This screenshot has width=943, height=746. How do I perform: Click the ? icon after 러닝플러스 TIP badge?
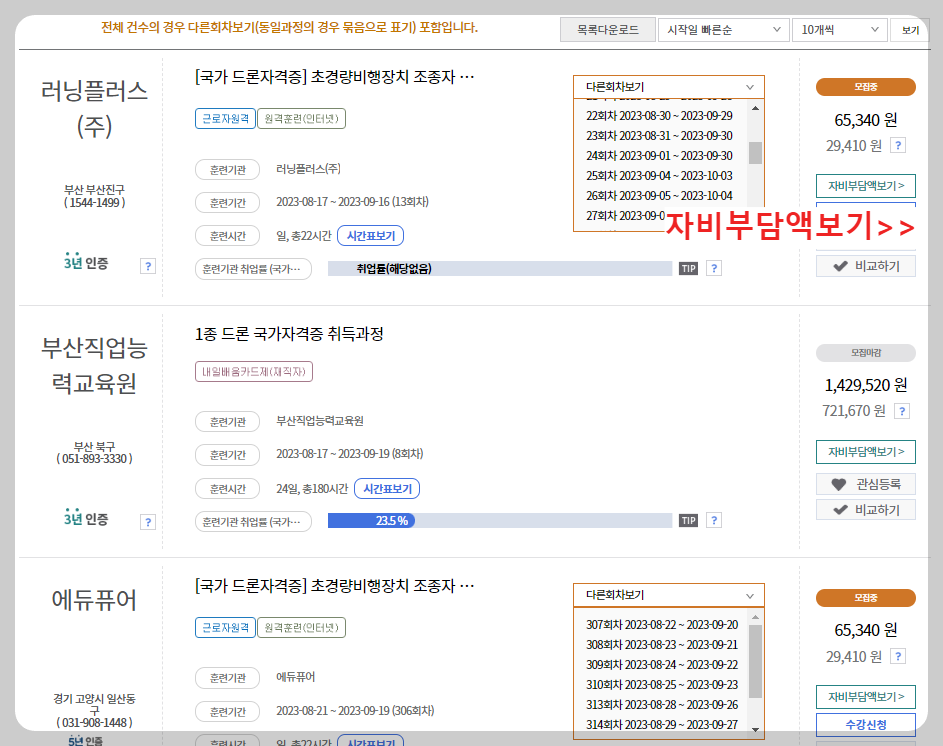tap(714, 267)
